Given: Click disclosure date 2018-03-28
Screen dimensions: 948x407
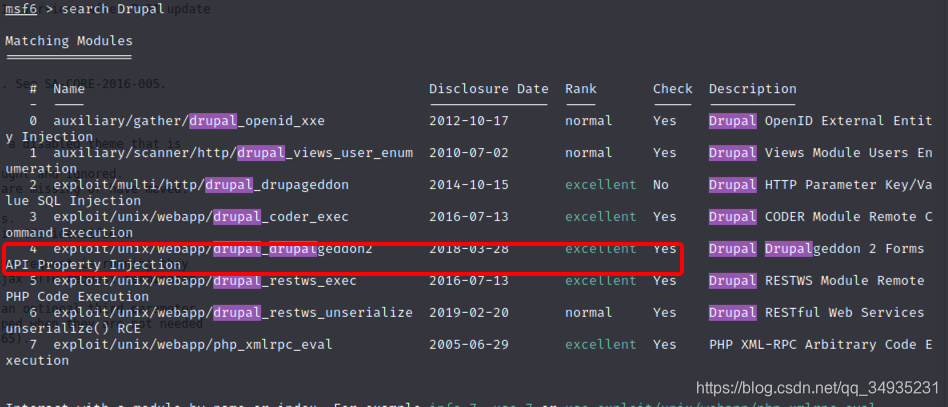Looking at the screenshot, I should 469,249.
